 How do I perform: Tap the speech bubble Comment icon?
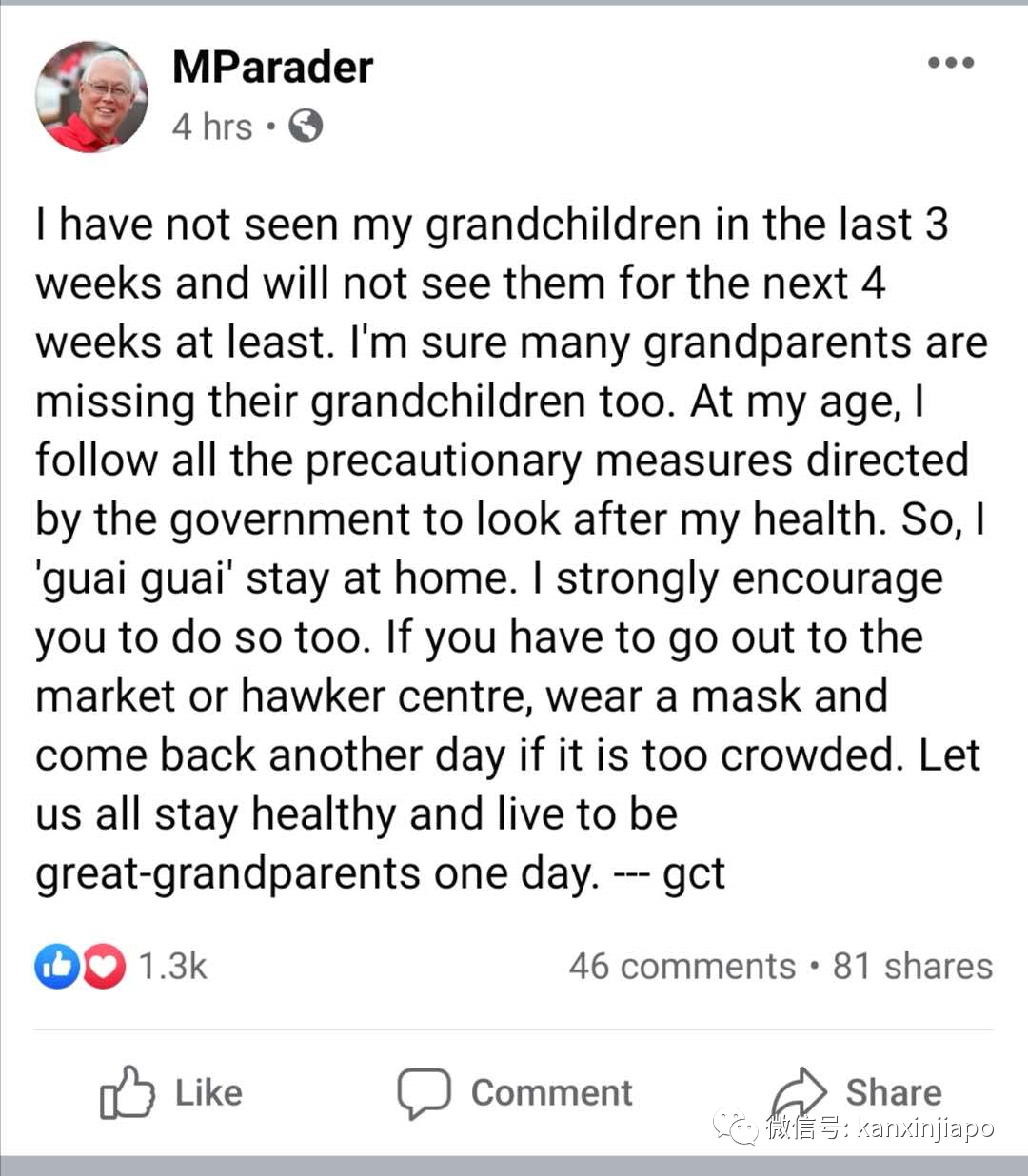coord(424,1092)
